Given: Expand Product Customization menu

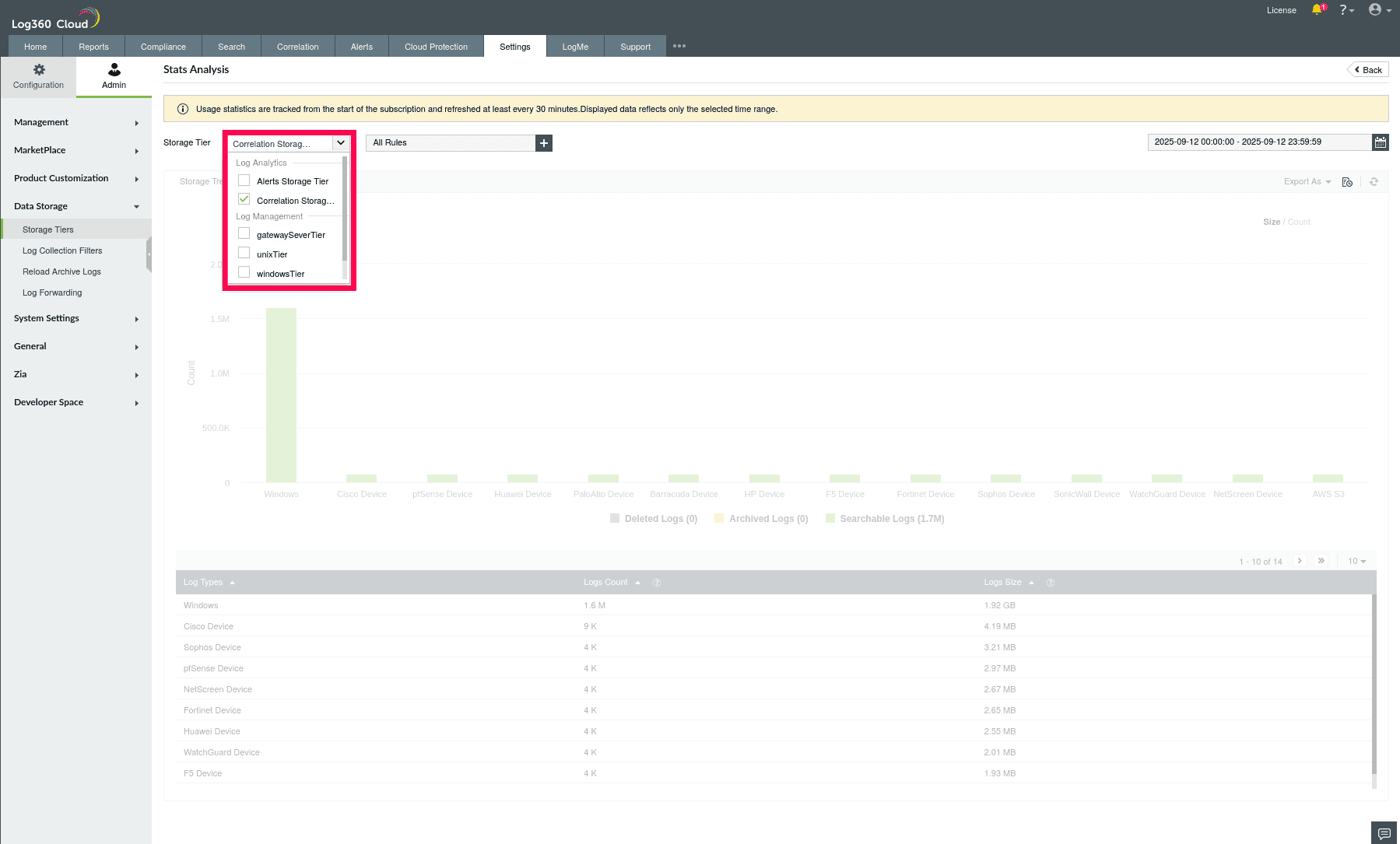Looking at the screenshot, I should (x=76, y=178).
